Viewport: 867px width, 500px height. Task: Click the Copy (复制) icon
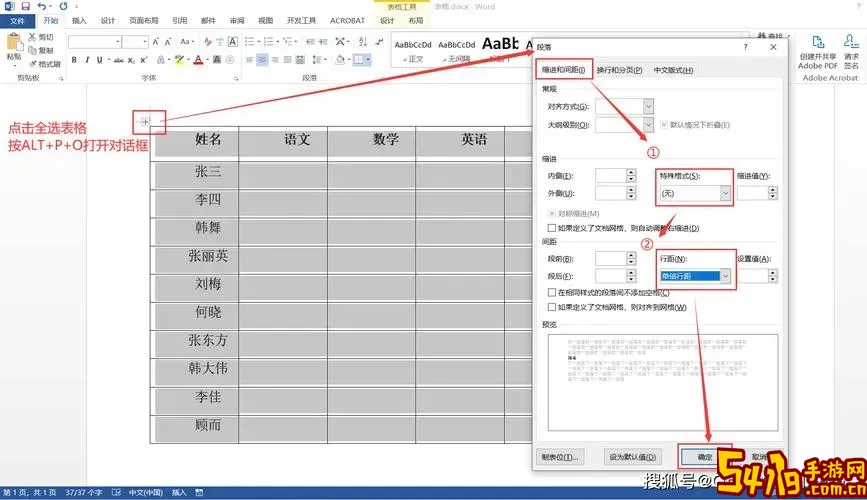click(x=32, y=50)
